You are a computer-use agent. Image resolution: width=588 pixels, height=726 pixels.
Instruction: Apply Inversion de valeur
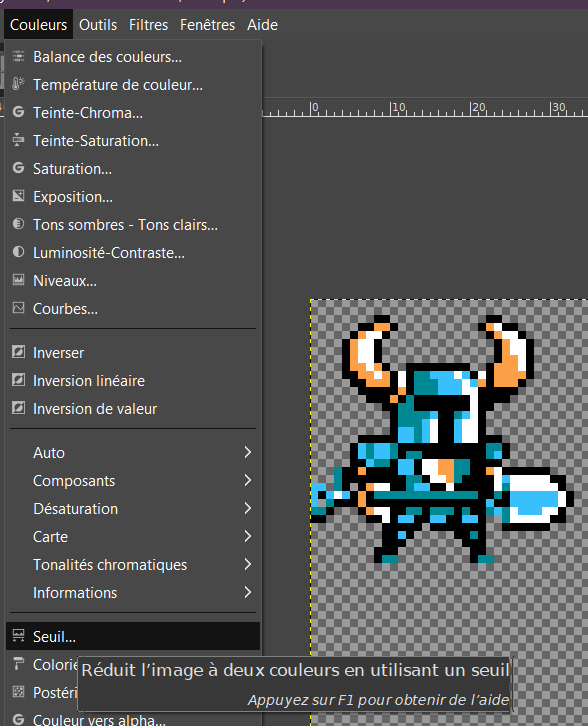(133, 409)
